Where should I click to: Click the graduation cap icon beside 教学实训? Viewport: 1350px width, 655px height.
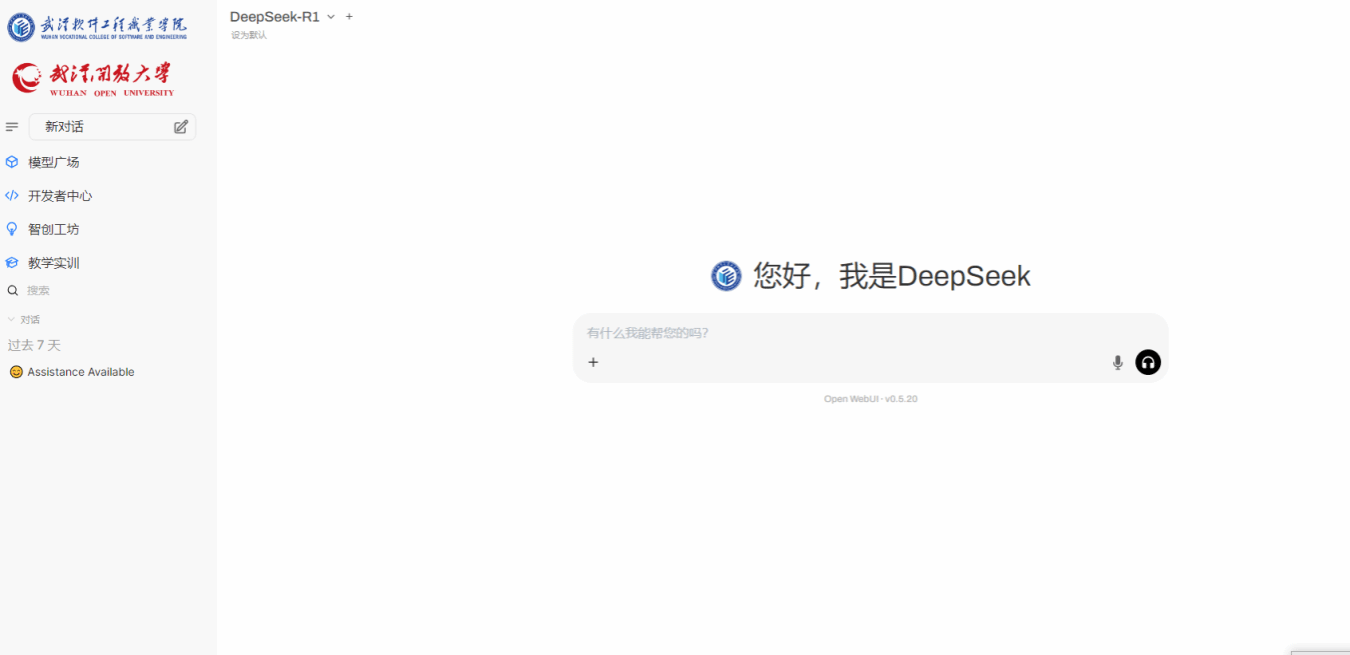[12, 263]
